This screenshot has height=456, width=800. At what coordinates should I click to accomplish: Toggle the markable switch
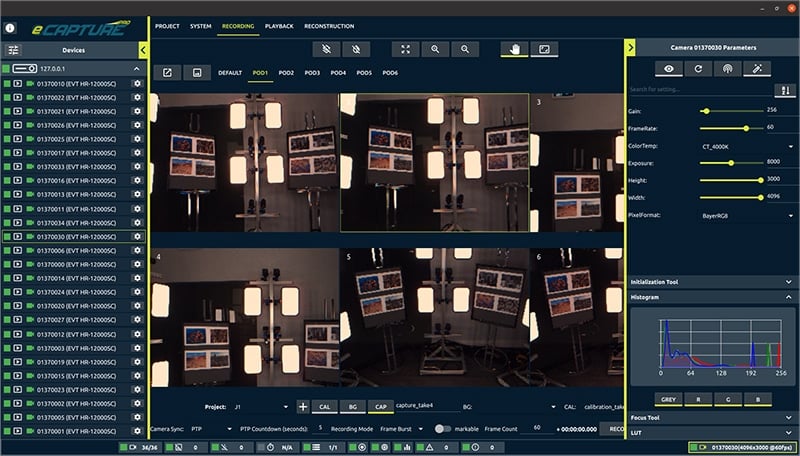point(442,429)
